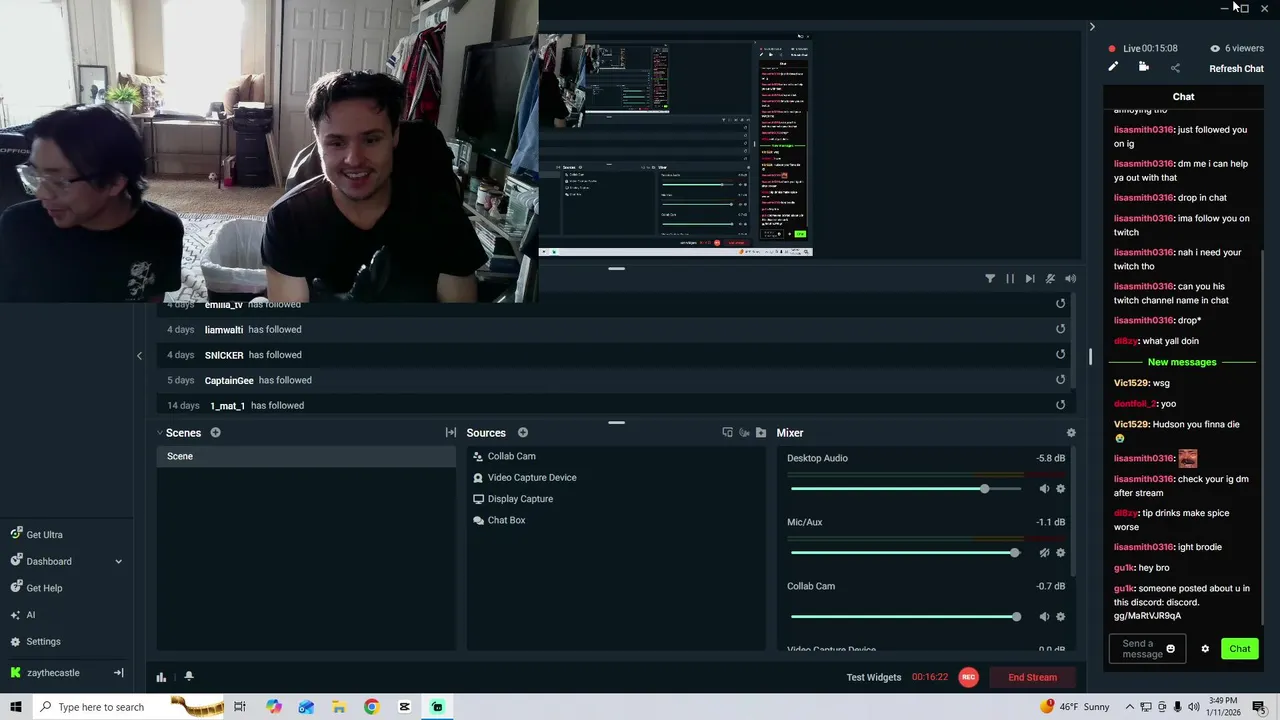Viewport: 1280px width, 720px height.
Task: Expand the Dashboard submenu chevron
Action: click(118, 561)
